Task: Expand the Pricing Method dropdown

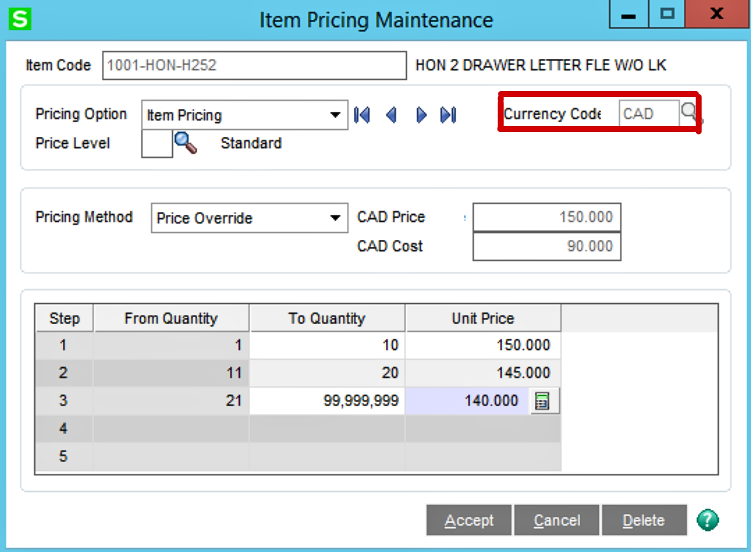Action: coord(335,218)
